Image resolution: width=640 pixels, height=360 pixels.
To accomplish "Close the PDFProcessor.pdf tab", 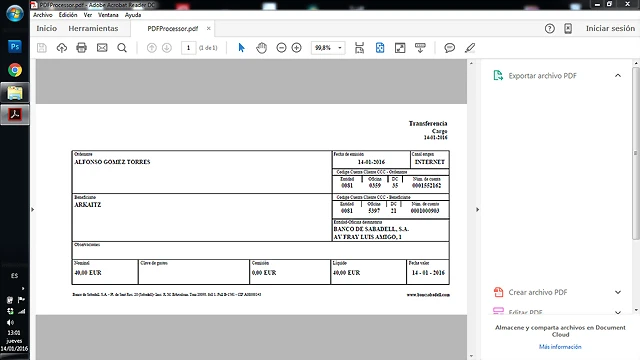I will pyautogui.click(x=209, y=28).
